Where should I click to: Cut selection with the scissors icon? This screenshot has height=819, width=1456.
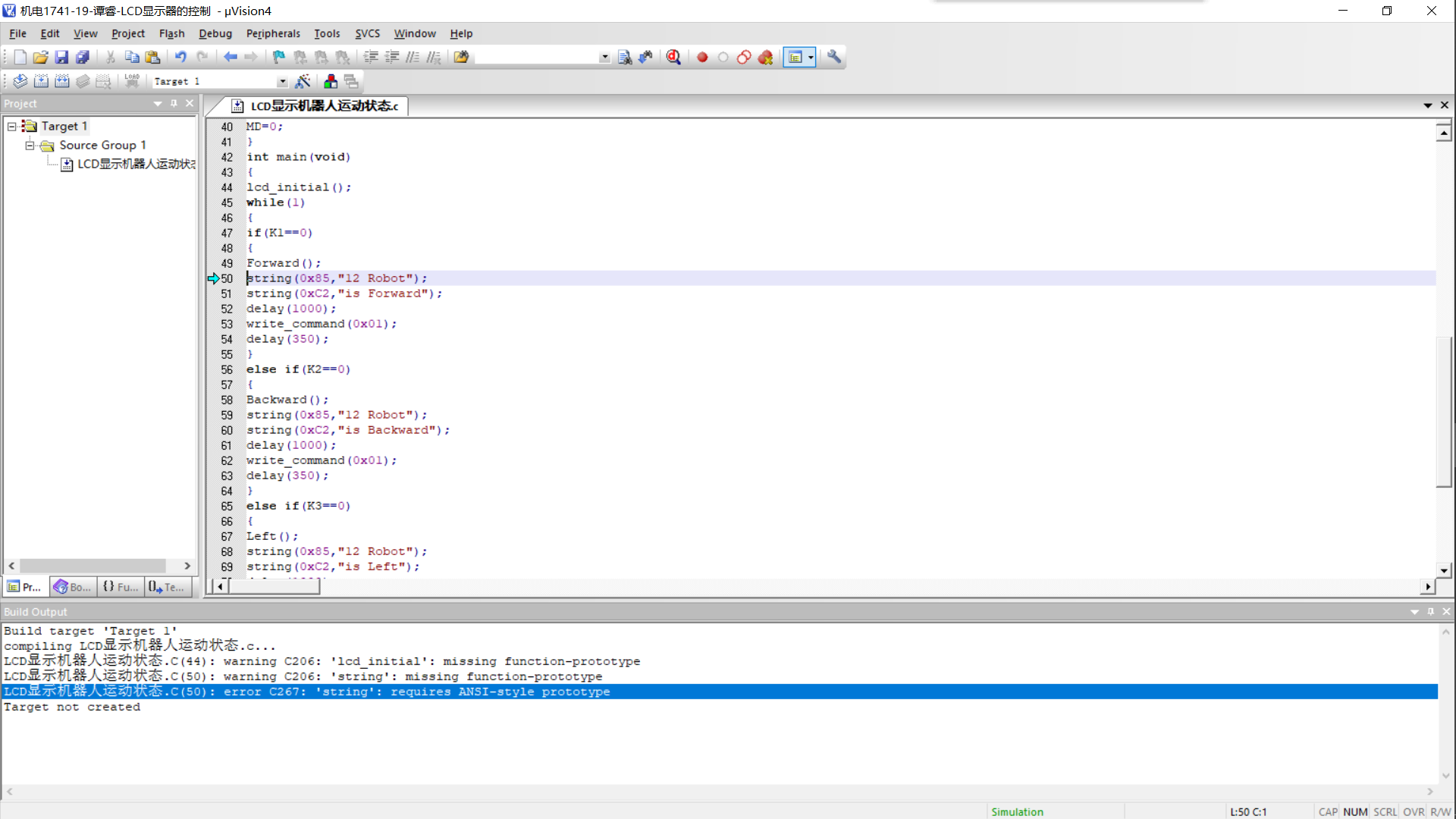(x=111, y=57)
